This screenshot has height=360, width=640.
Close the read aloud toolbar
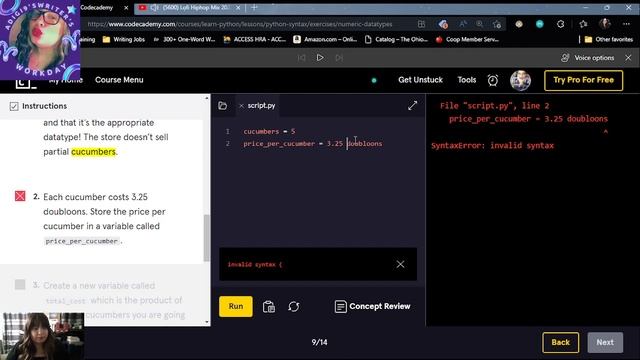pyautogui.click(x=628, y=58)
